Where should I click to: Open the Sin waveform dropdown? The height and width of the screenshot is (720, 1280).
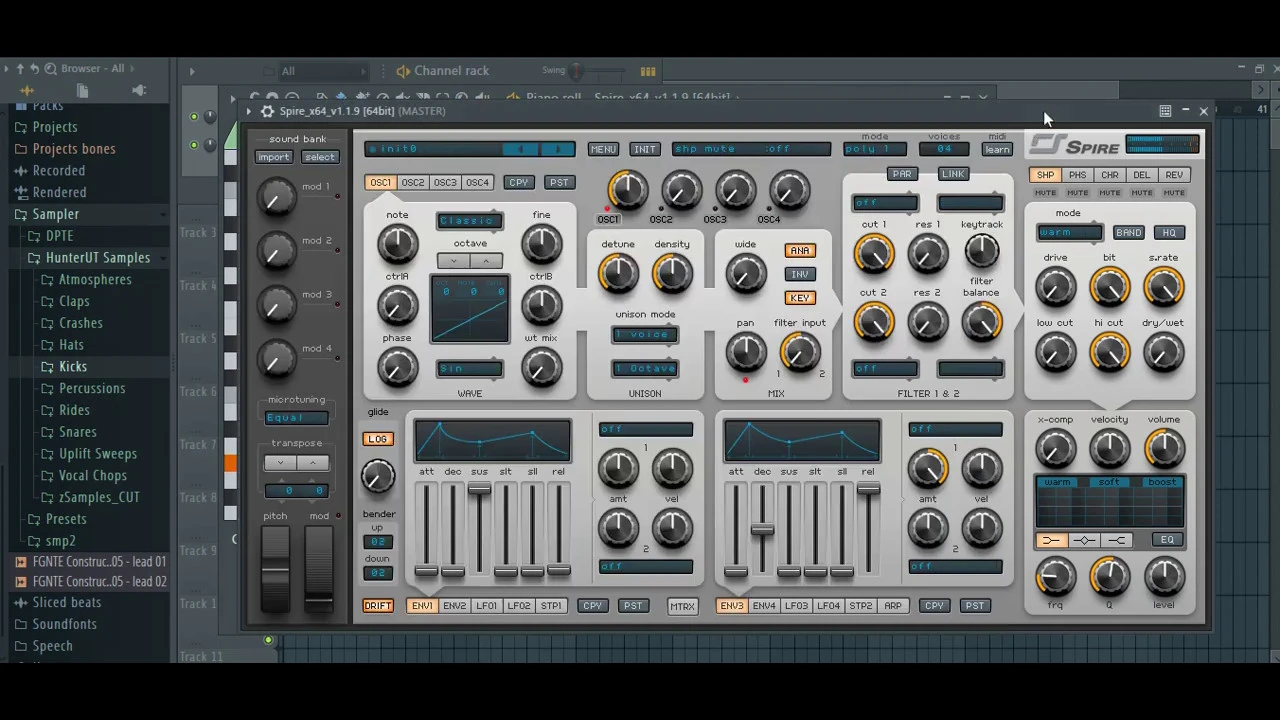(x=470, y=369)
